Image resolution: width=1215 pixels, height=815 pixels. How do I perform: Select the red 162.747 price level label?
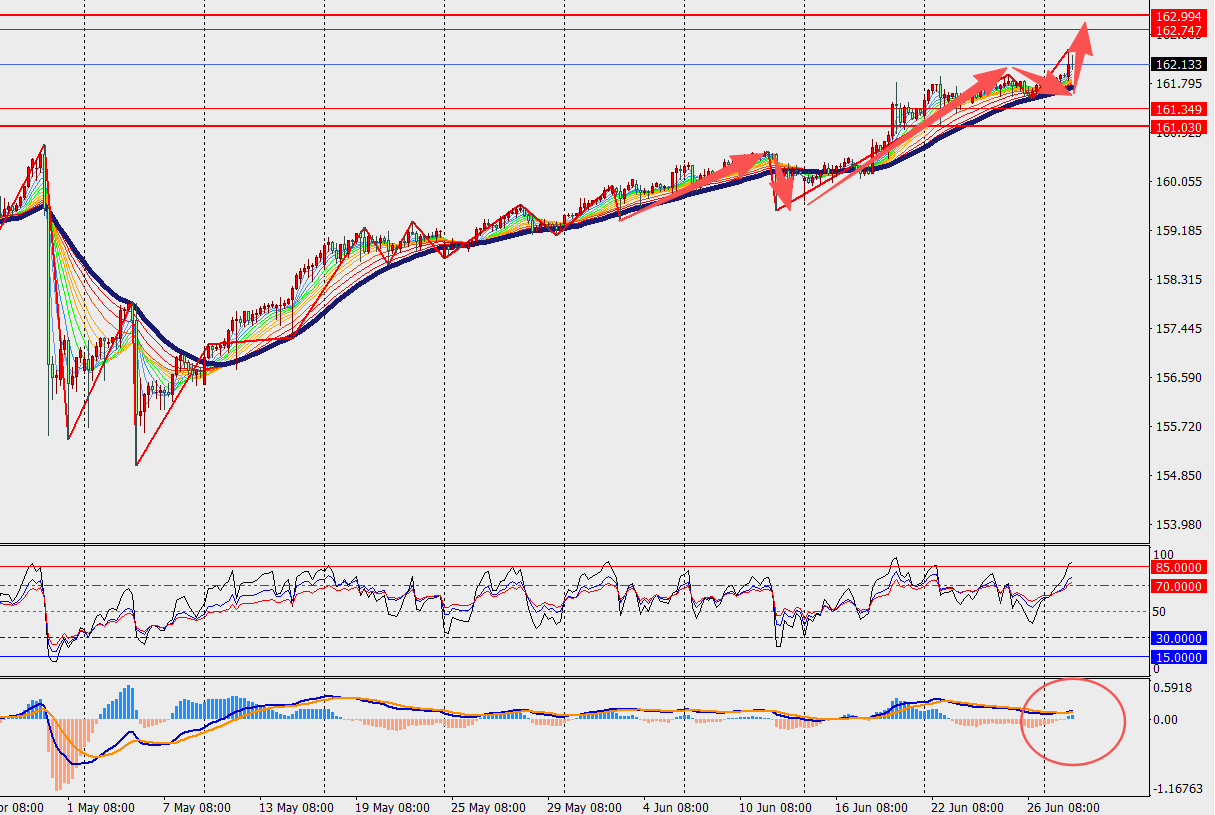tap(1178, 31)
